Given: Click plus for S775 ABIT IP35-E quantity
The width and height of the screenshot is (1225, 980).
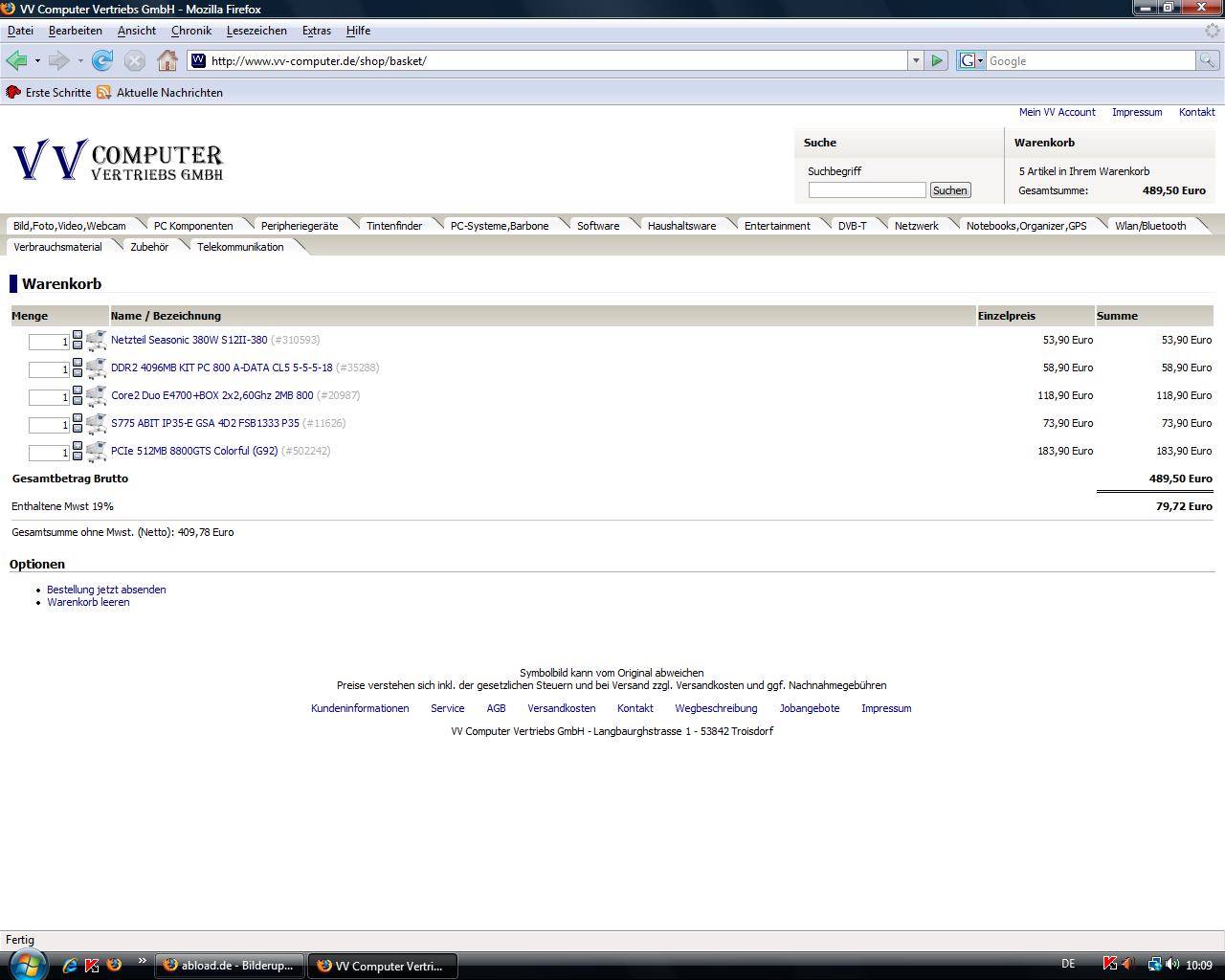Looking at the screenshot, I should (78, 418).
